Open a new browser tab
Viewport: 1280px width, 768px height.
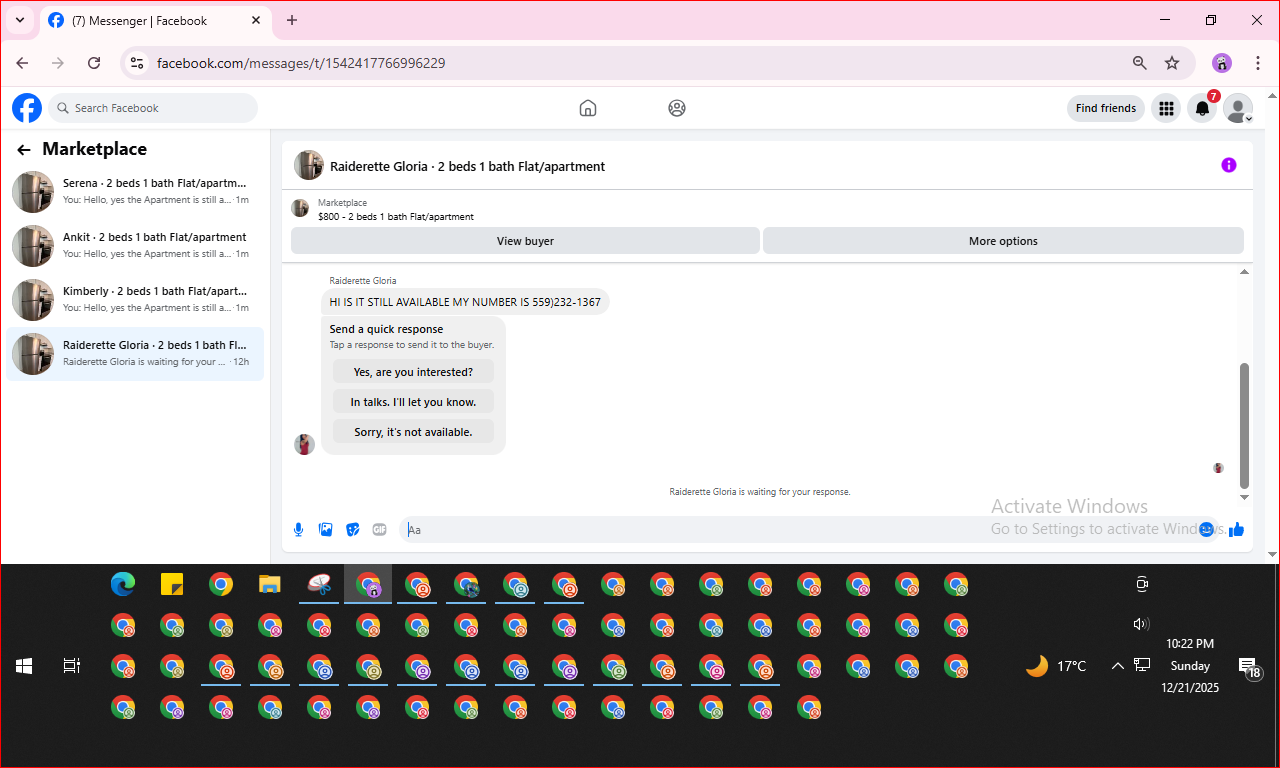292,20
